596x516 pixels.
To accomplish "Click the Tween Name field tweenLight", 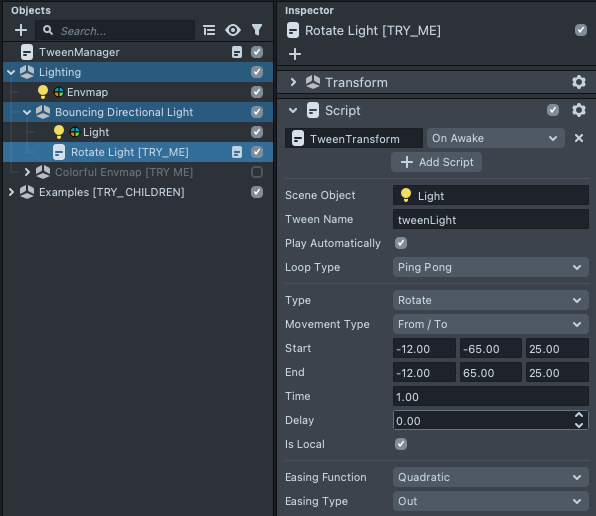I will coord(491,219).
